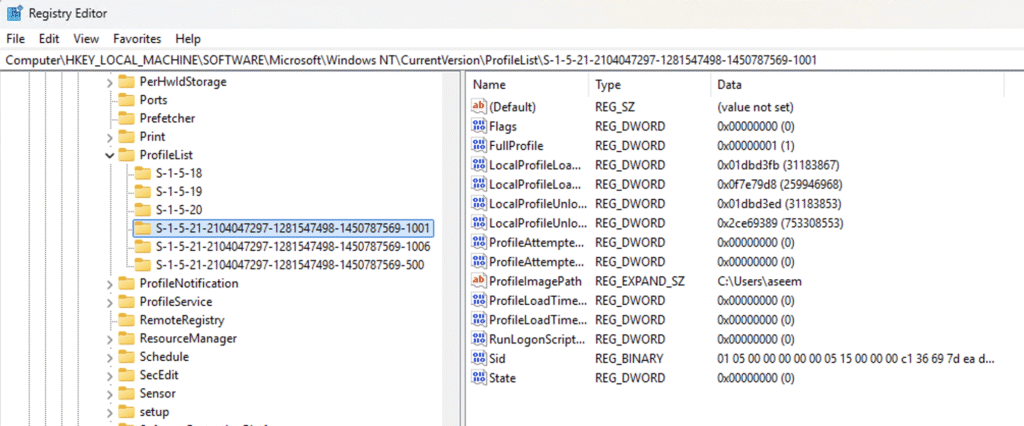The width and height of the screenshot is (1024, 426).
Task: Open the Favorites menu
Action: pos(137,39)
